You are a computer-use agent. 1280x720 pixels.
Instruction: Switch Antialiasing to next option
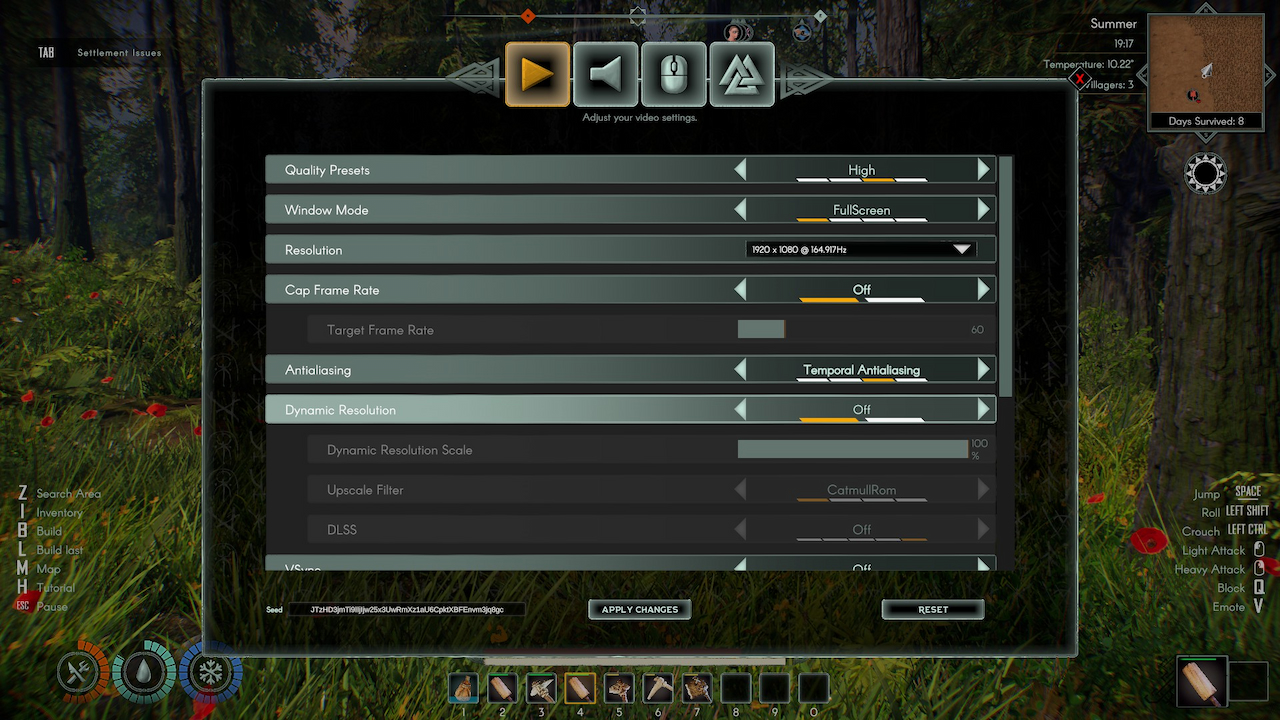(x=984, y=369)
